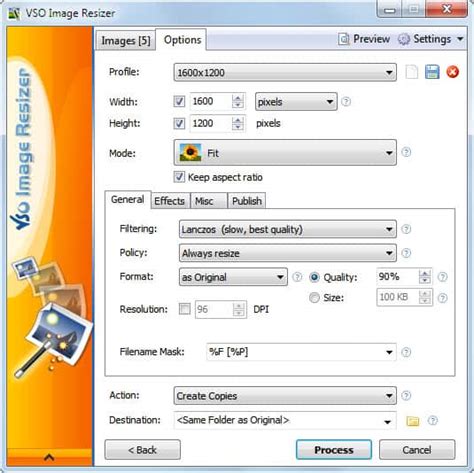This screenshot has height=473, width=474.
Task: Select the Quality radio button
Action: click(314, 277)
